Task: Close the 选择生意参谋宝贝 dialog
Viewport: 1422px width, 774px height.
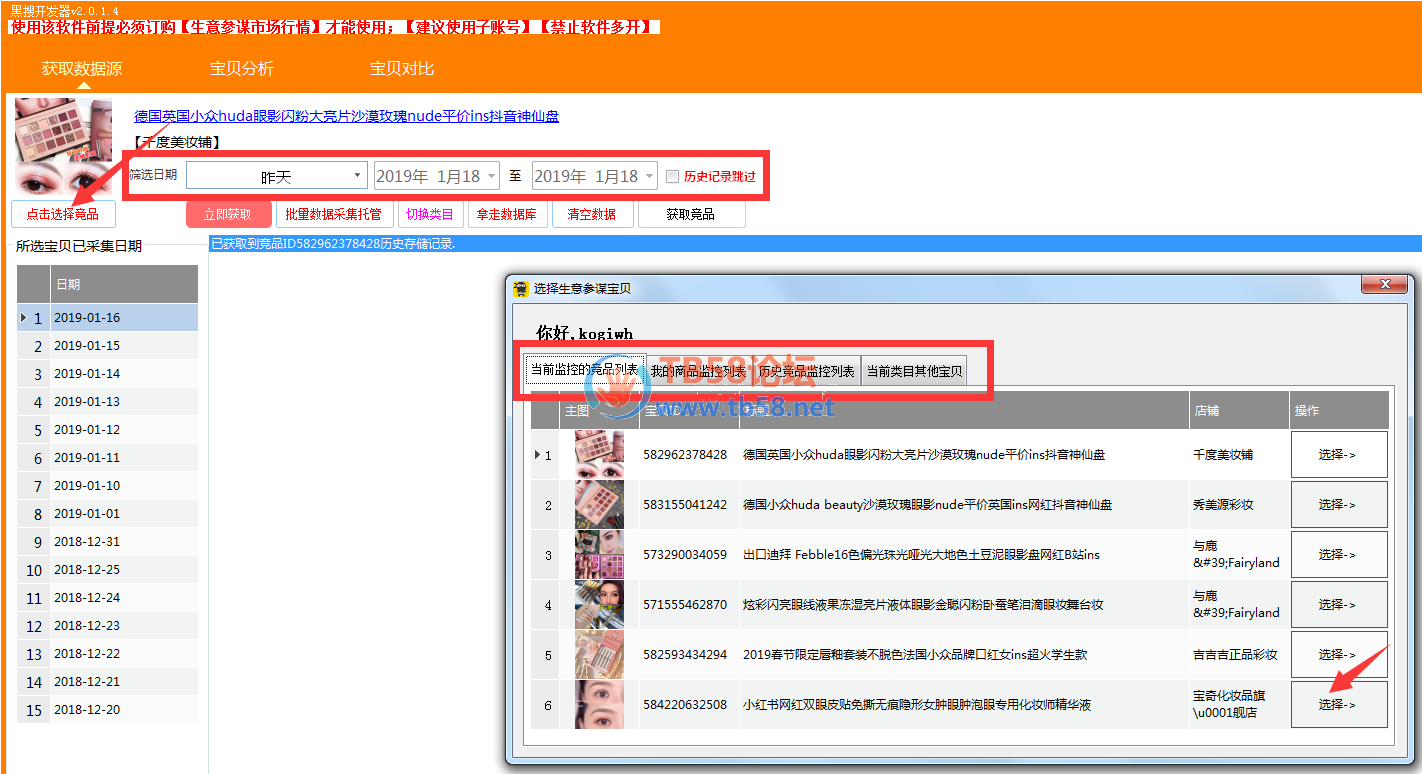Action: click(x=1385, y=286)
